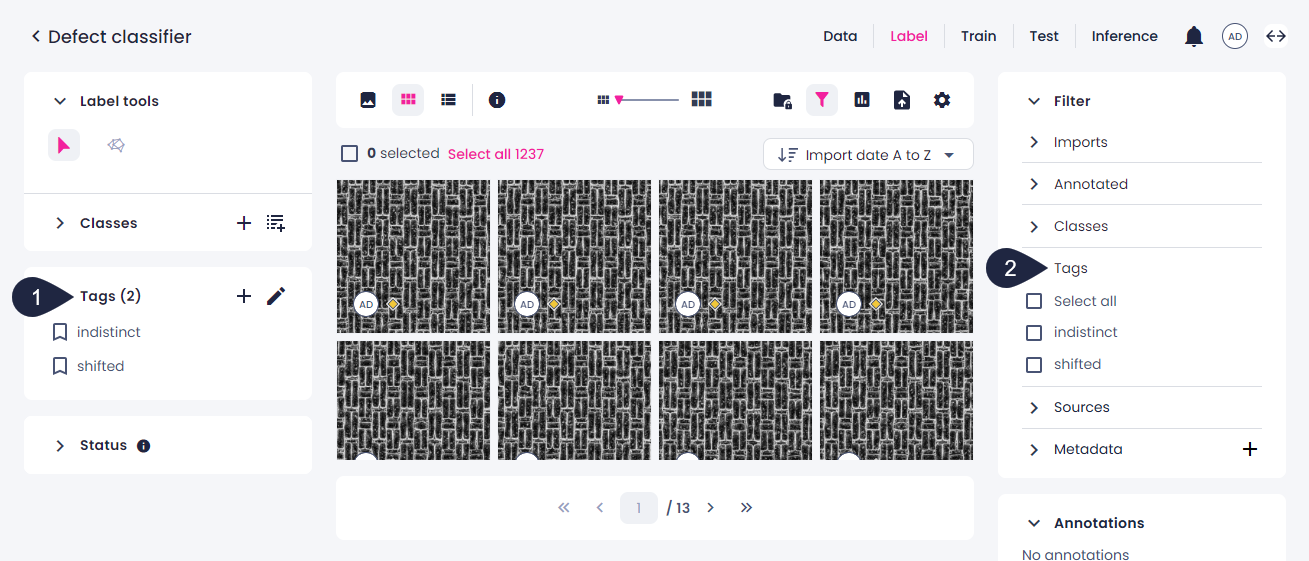
Task: Switch to single image view
Action: point(368,100)
